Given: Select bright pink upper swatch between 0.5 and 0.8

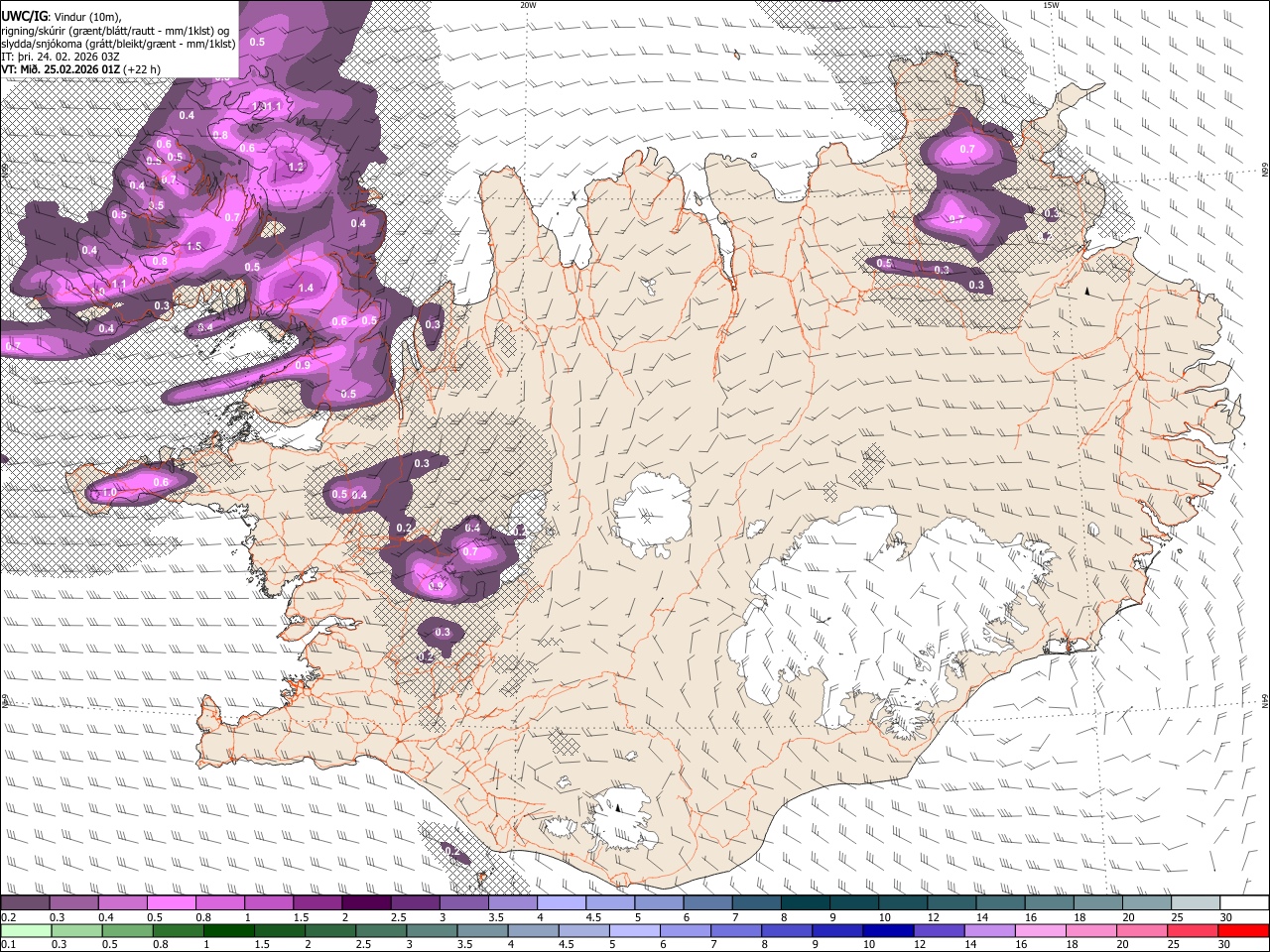Looking at the screenshot, I should (x=172, y=902).
